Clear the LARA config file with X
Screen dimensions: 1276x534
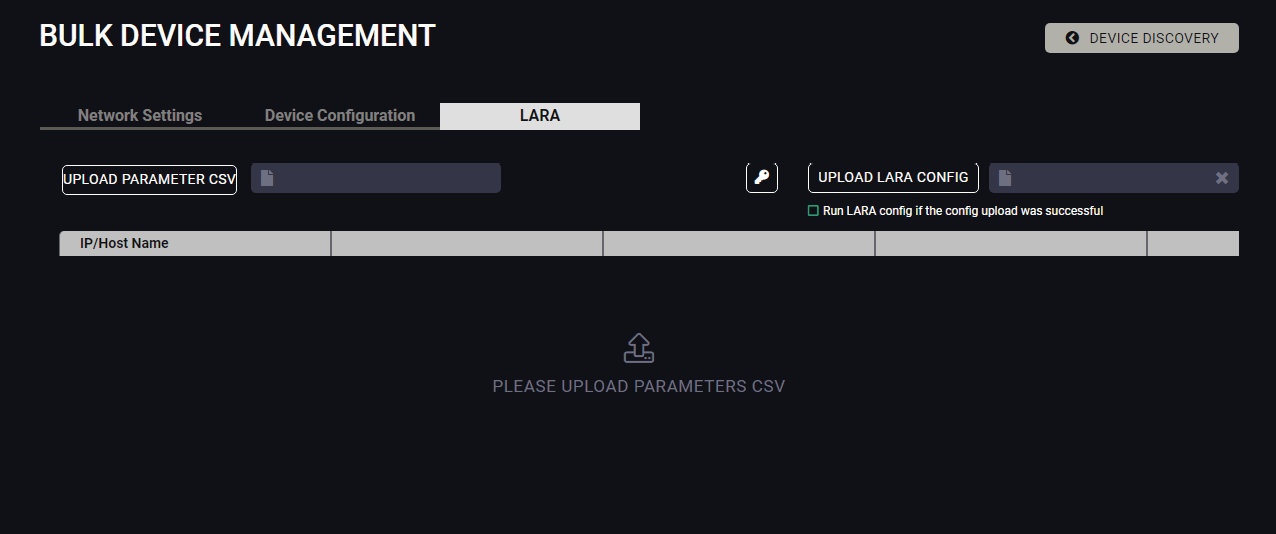coord(1221,178)
